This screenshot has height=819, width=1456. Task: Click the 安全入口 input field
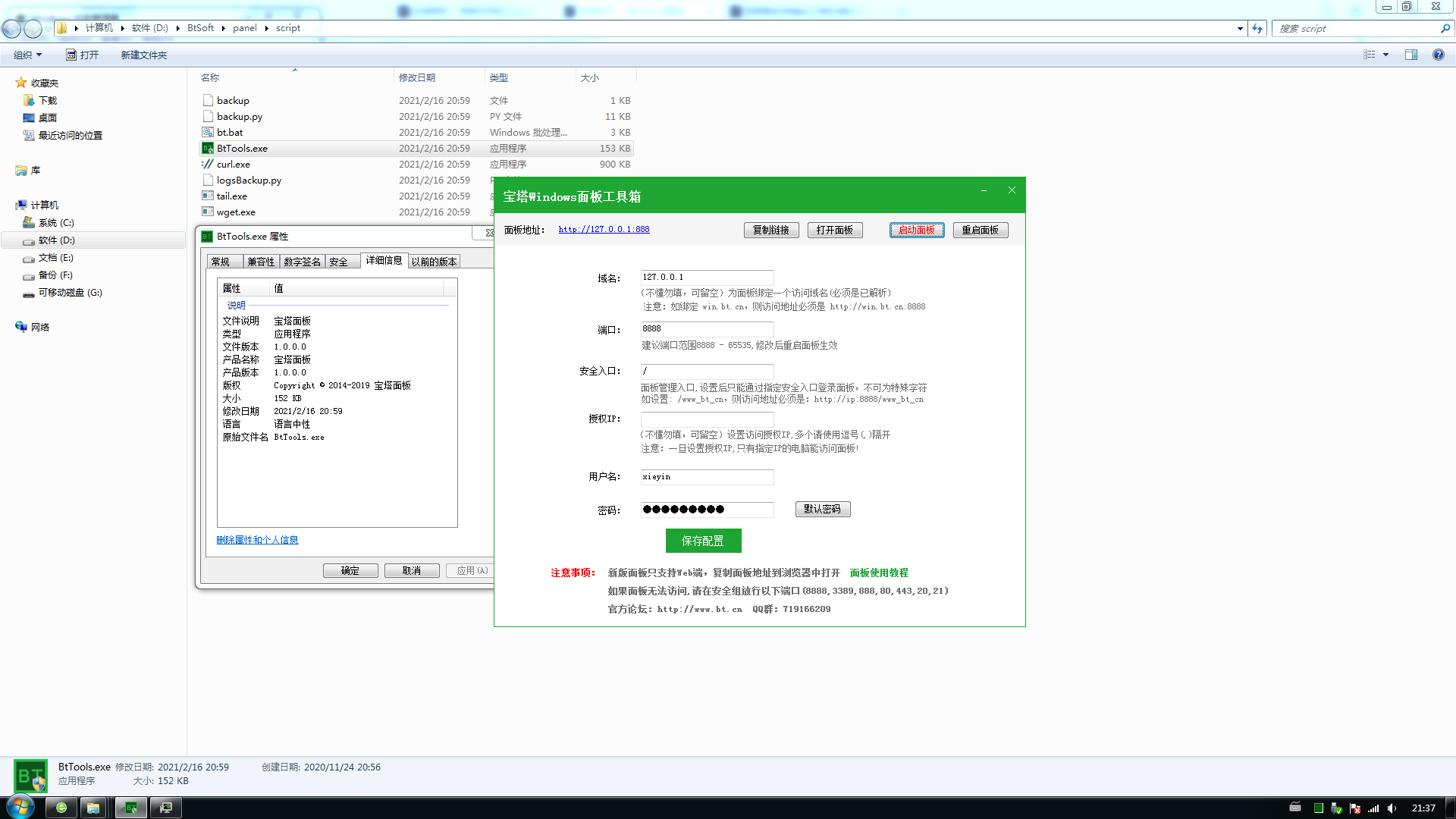coord(707,372)
